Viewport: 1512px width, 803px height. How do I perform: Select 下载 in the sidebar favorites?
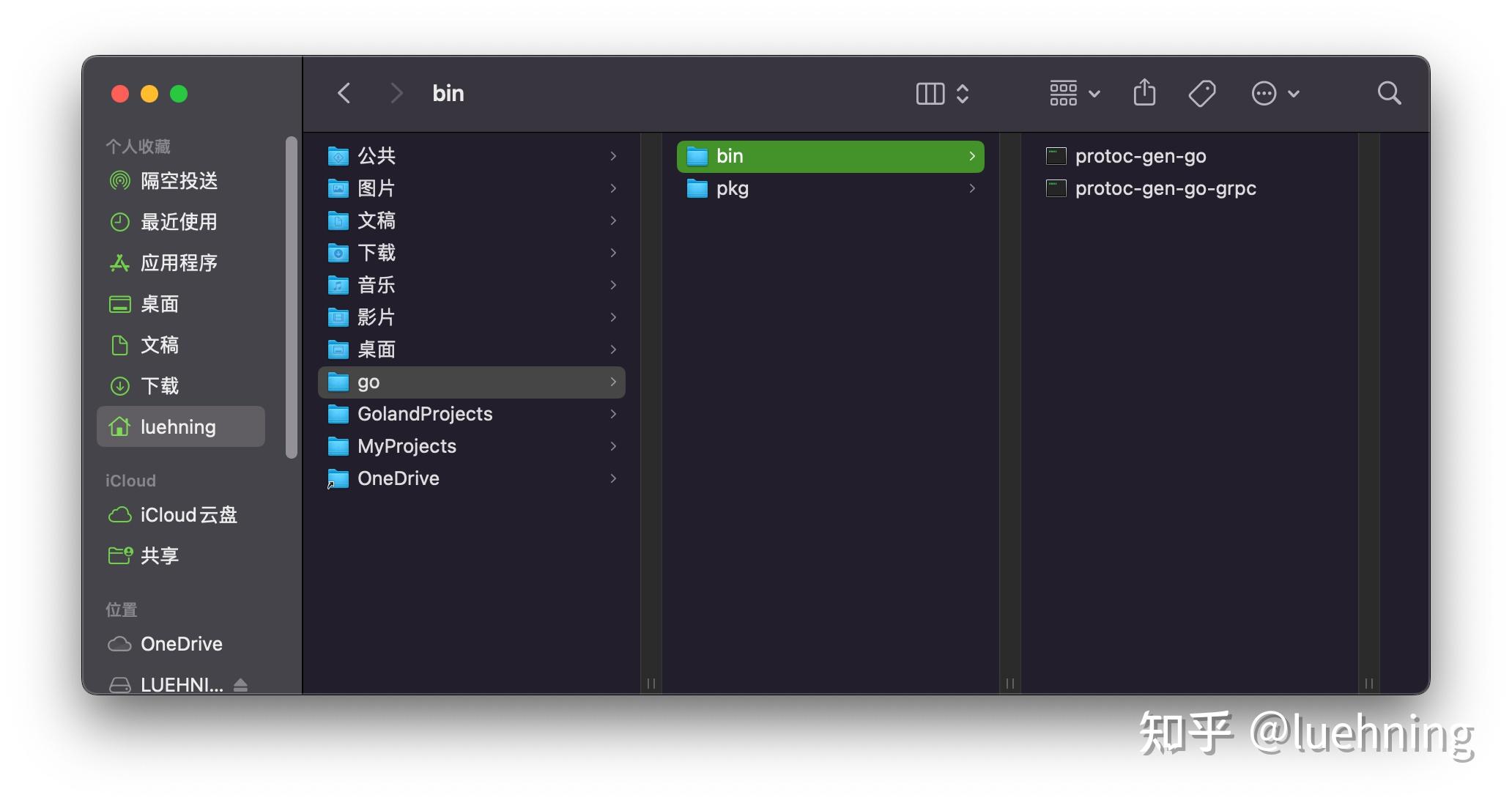coord(181,386)
